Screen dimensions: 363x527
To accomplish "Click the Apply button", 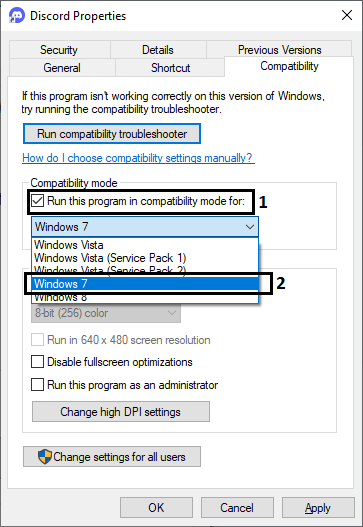I will tap(318, 508).
